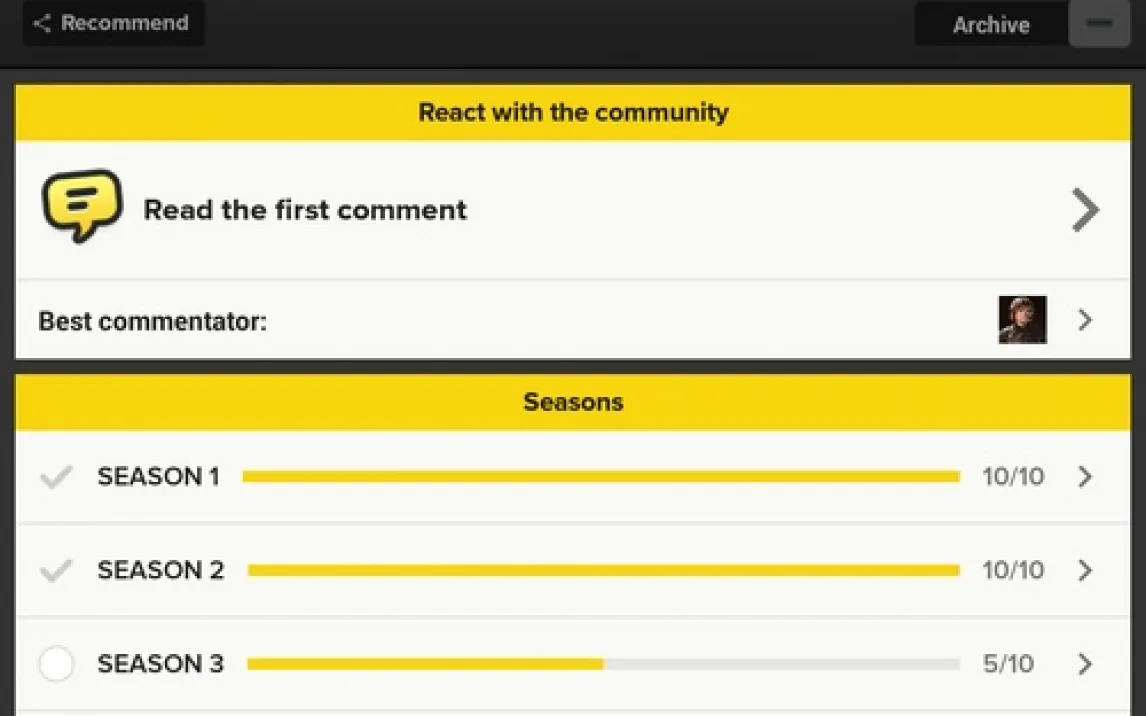Click the yellow speech bubble comment icon
This screenshot has width=1146, height=716.
click(81, 206)
